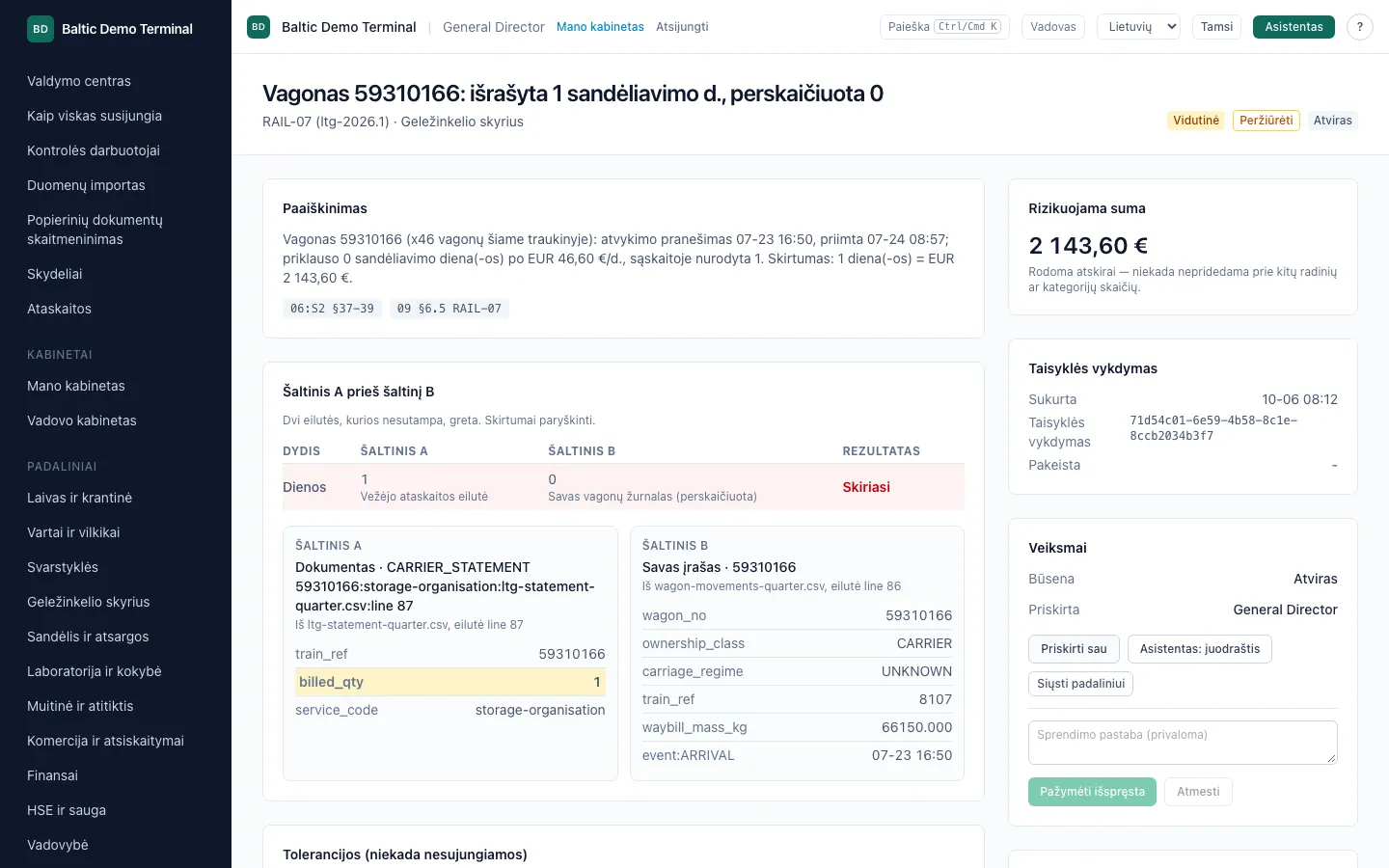Viewport: 1389px width, 868px height.
Task: Click the BD badge in top header
Action: tap(259, 27)
